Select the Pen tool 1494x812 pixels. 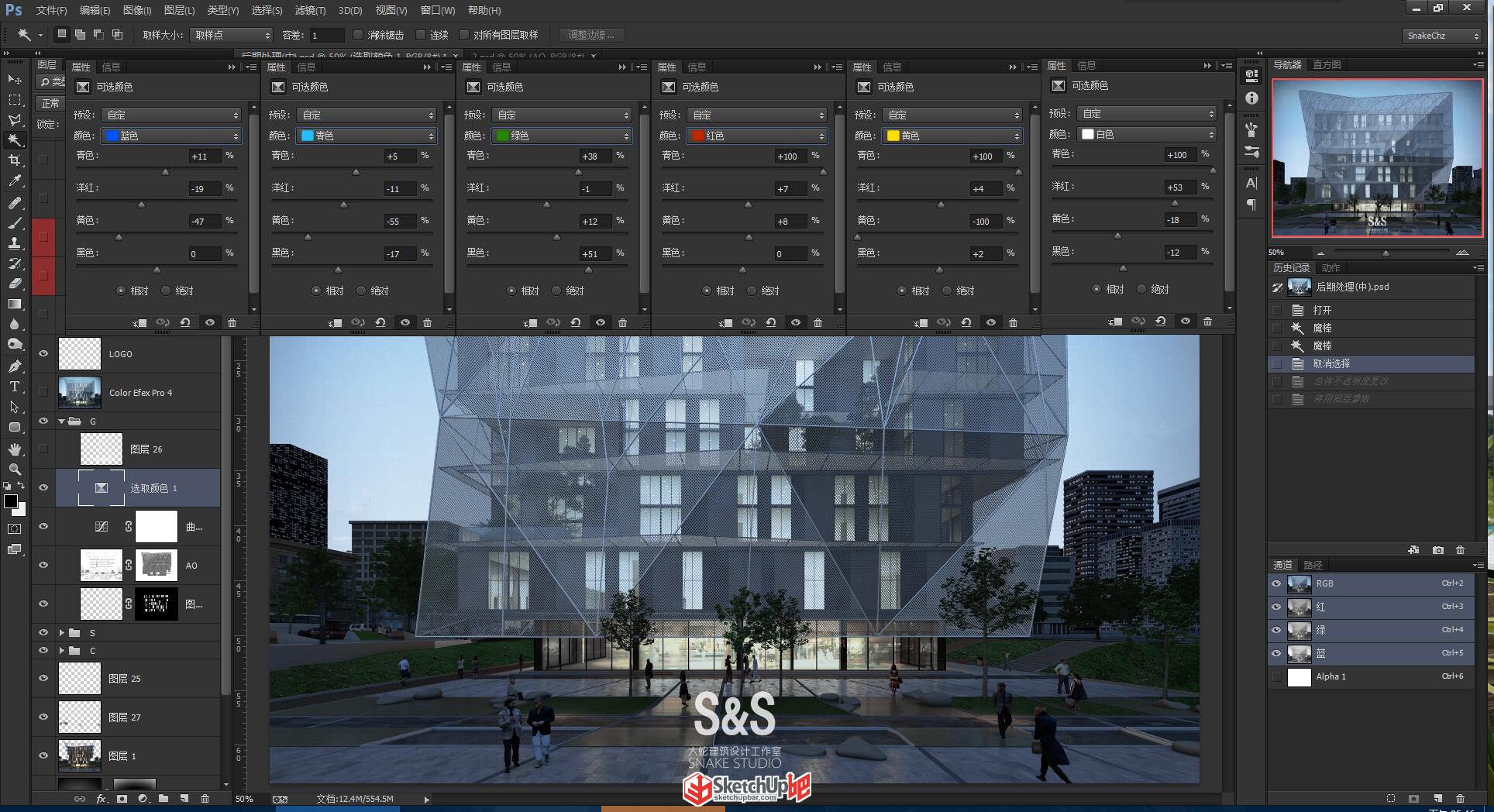coord(15,366)
